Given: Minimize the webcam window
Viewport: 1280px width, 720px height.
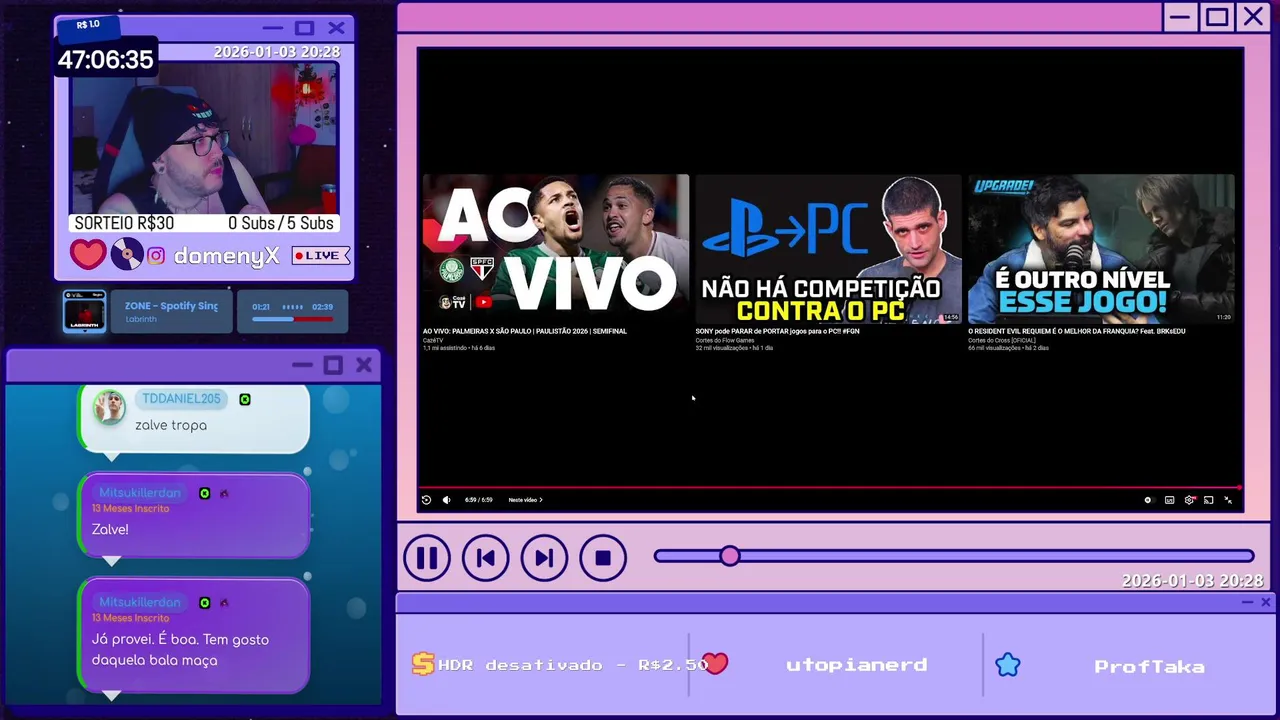Looking at the screenshot, I should point(272,29).
